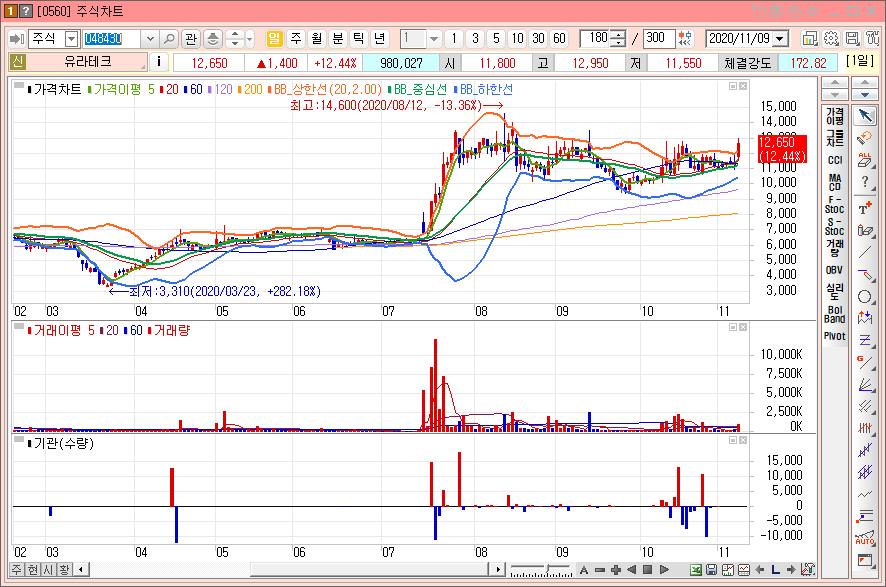
Task: Select the circle shape drawing tool
Action: tap(865, 297)
